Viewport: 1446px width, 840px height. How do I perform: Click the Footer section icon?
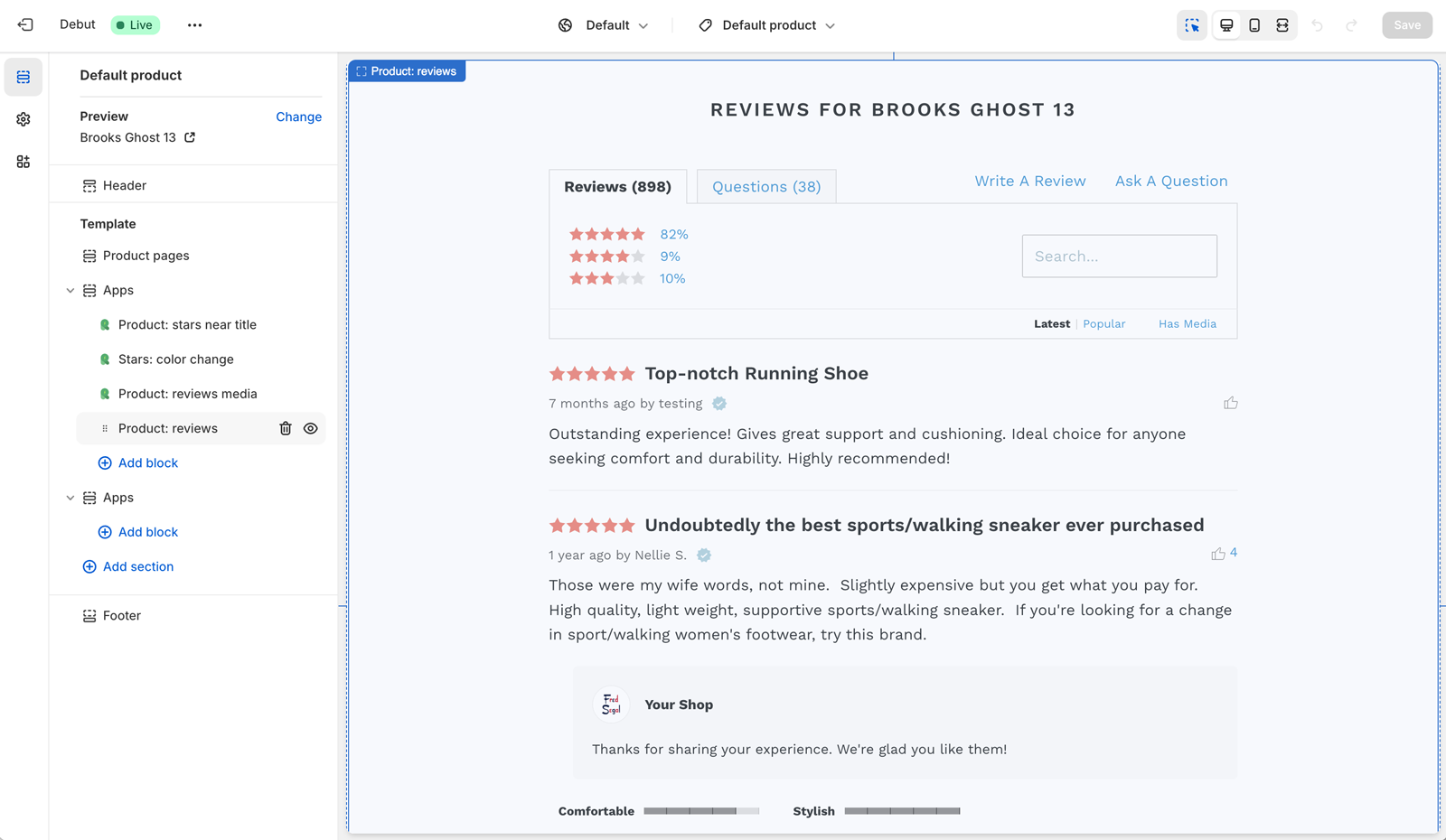tap(89, 616)
